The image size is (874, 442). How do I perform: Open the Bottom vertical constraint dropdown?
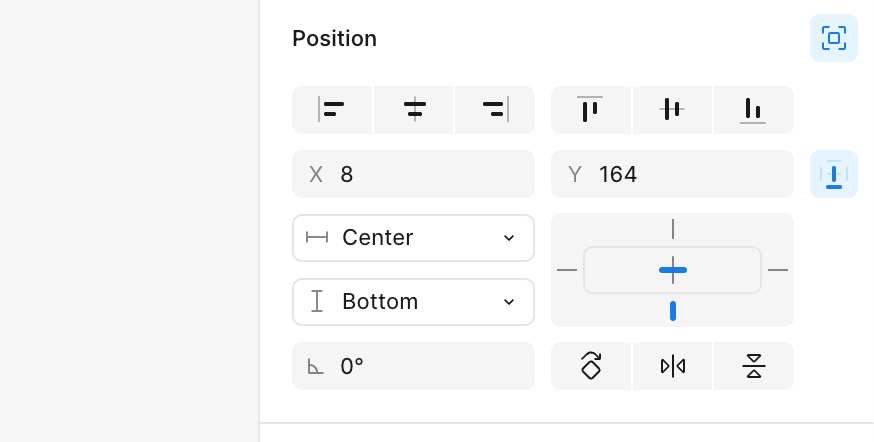click(413, 302)
